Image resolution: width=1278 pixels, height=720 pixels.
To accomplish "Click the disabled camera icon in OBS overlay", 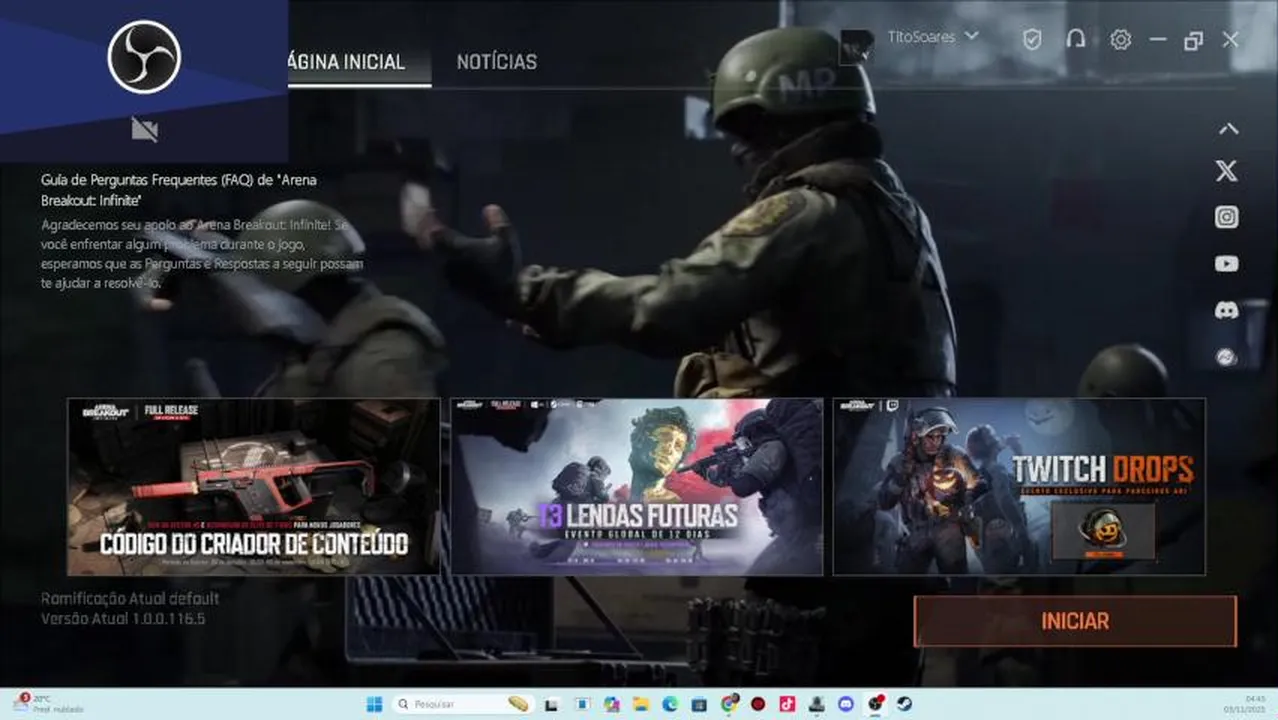I will [x=145, y=129].
